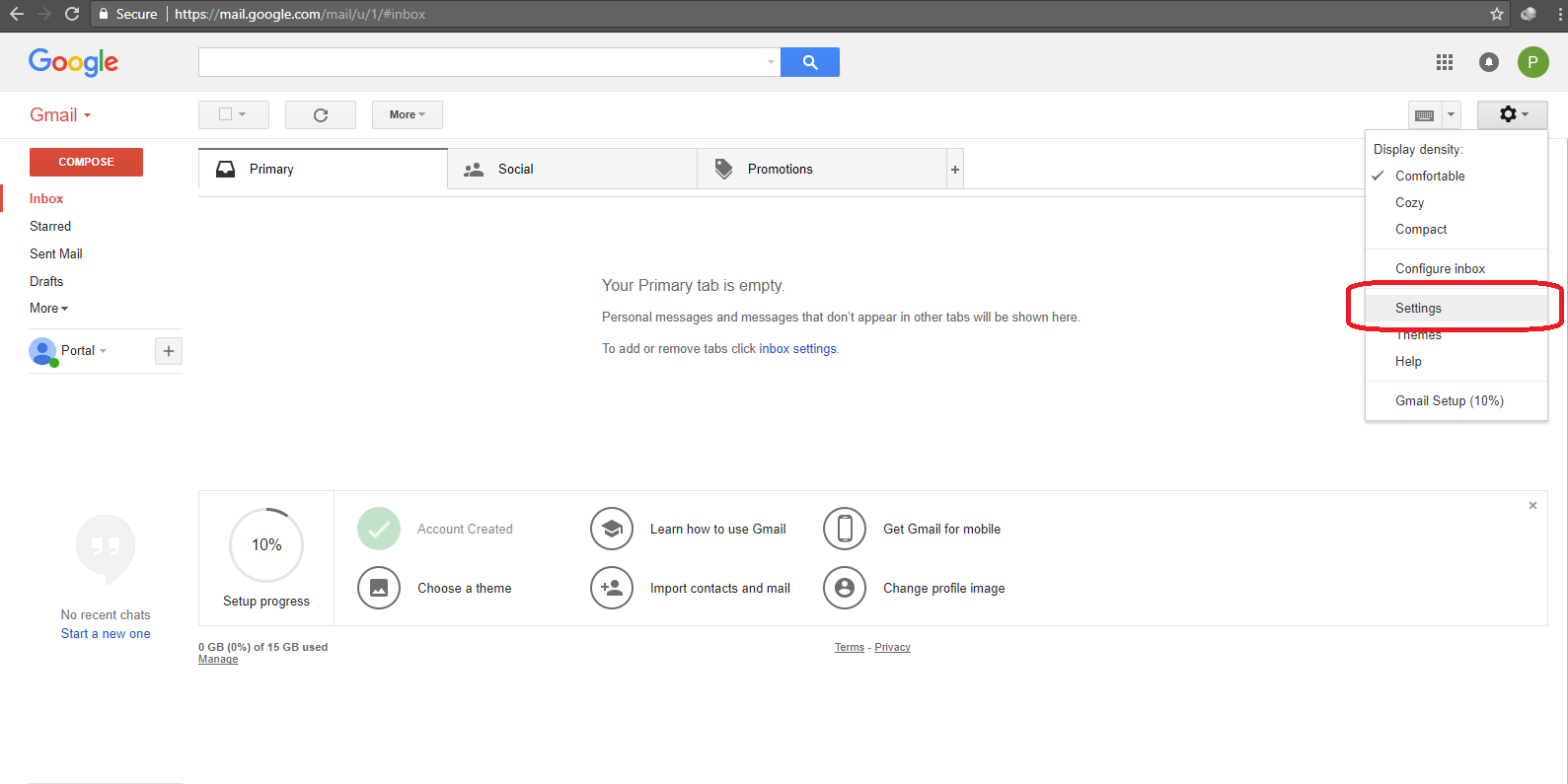Click the Choose a theme picture icon
This screenshot has width=1568, height=784.
pos(379,588)
